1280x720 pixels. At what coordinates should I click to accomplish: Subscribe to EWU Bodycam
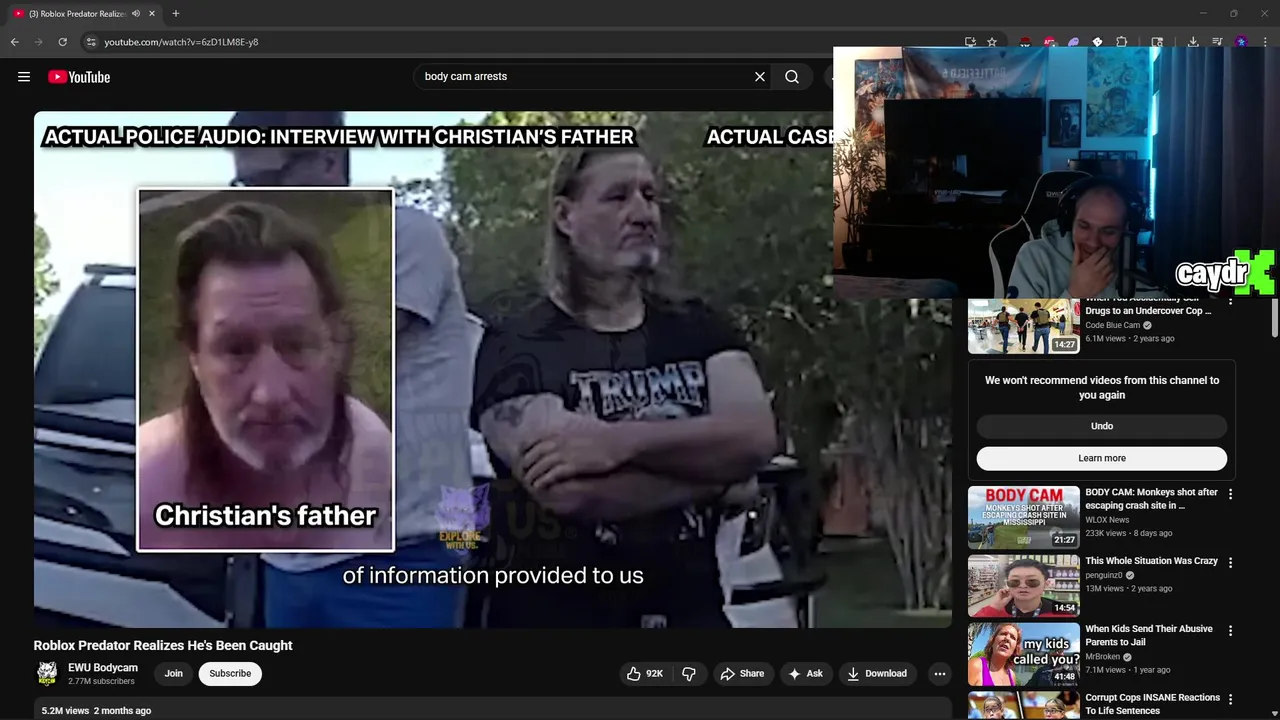230,674
